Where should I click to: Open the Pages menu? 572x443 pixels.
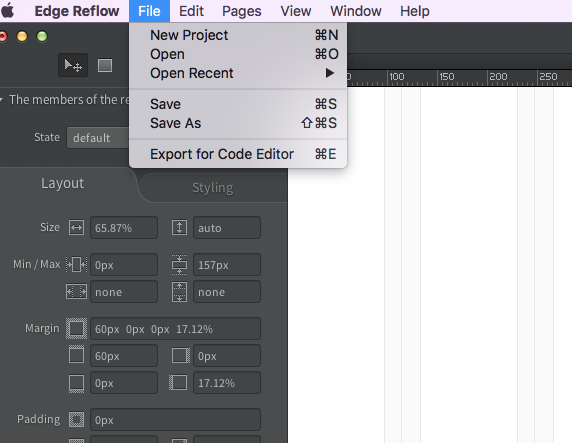(241, 11)
